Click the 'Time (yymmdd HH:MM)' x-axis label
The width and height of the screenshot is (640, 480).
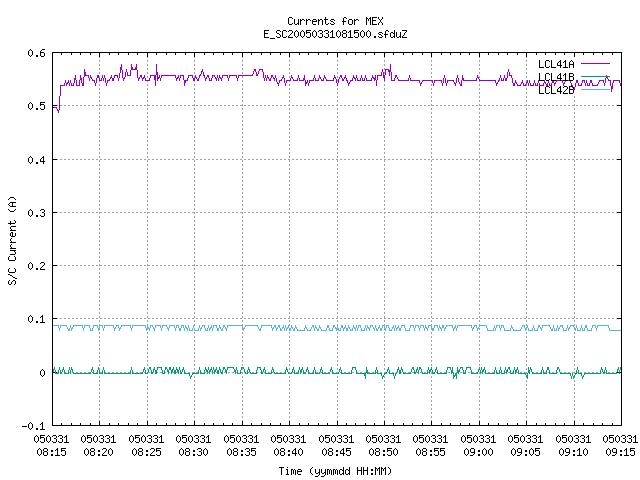tap(335, 471)
